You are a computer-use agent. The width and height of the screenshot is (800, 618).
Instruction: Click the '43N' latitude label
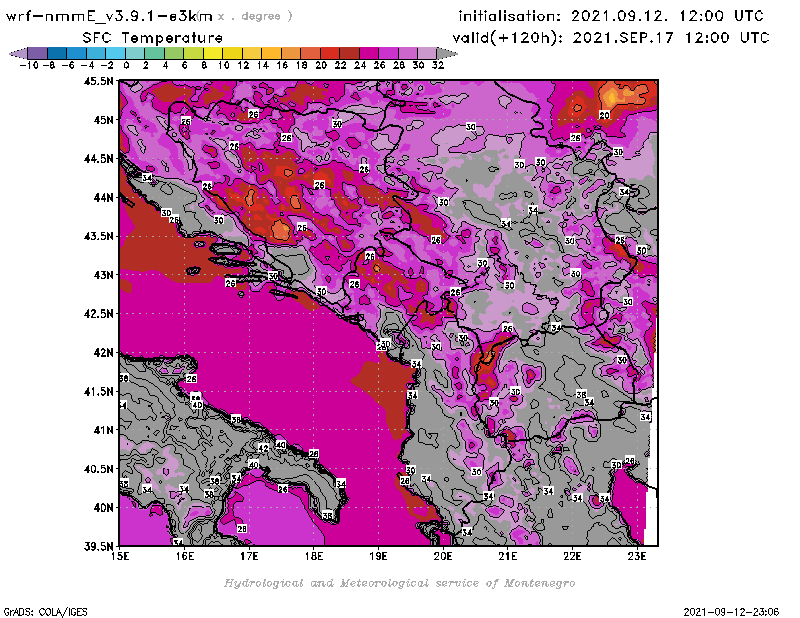pos(103,275)
